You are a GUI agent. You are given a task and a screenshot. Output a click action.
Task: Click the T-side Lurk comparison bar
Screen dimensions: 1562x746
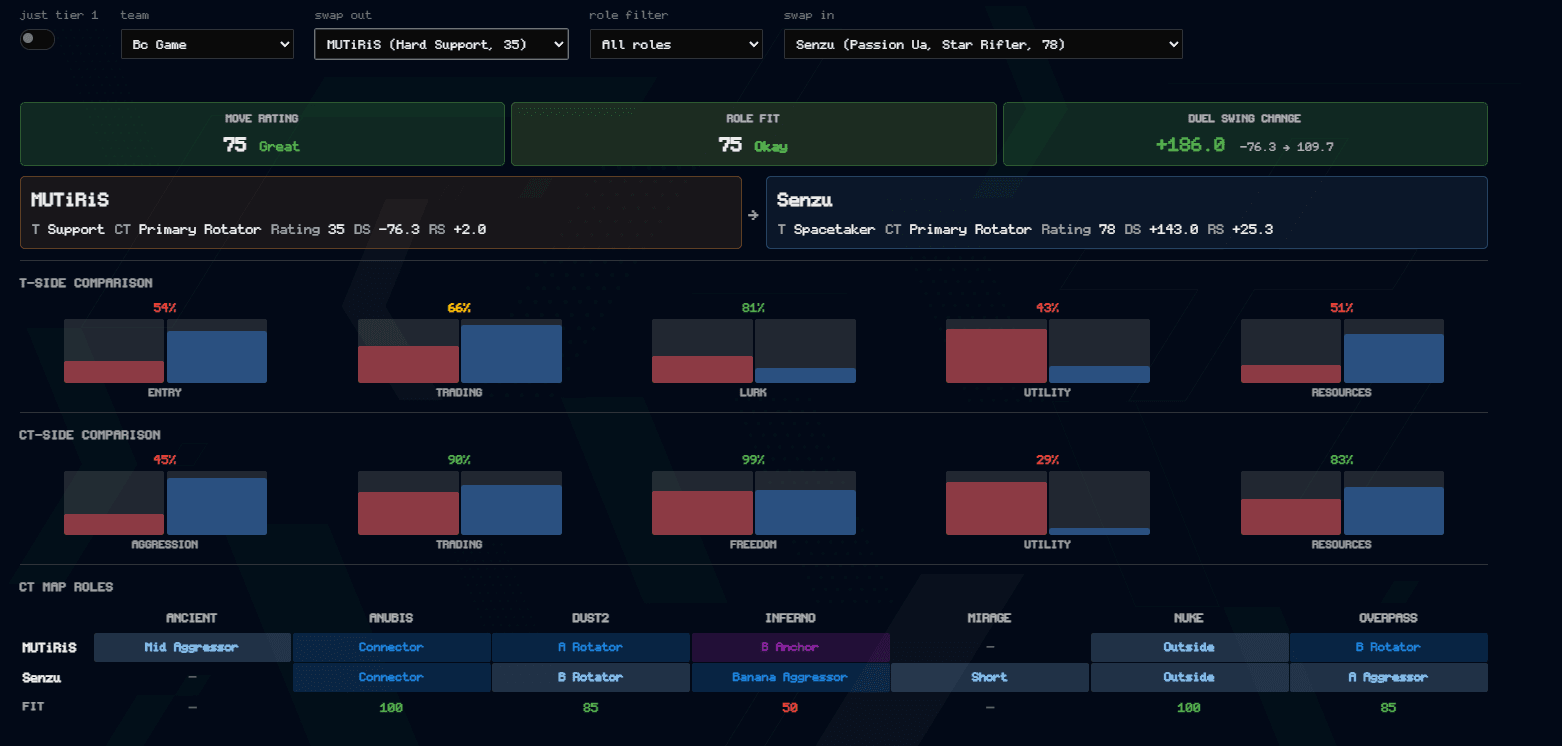pos(754,351)
